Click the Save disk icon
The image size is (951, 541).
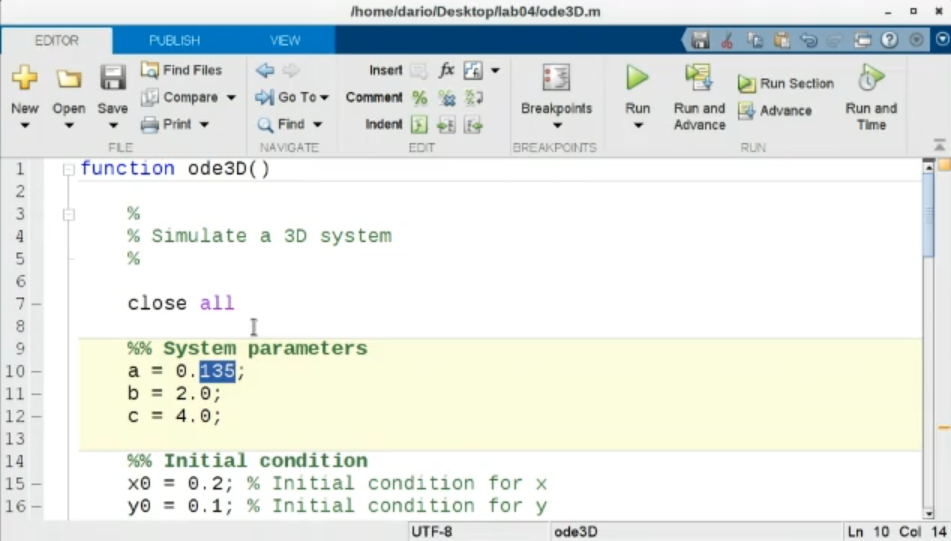(112, 78)
